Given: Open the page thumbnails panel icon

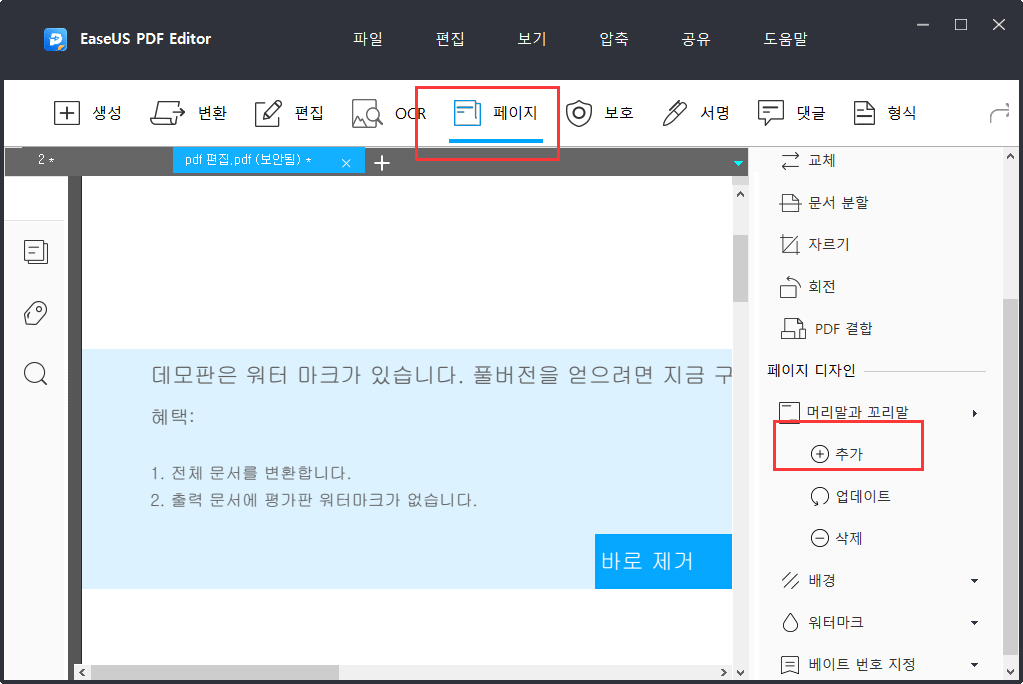Looking at the screenshot, I should [35, 251].
